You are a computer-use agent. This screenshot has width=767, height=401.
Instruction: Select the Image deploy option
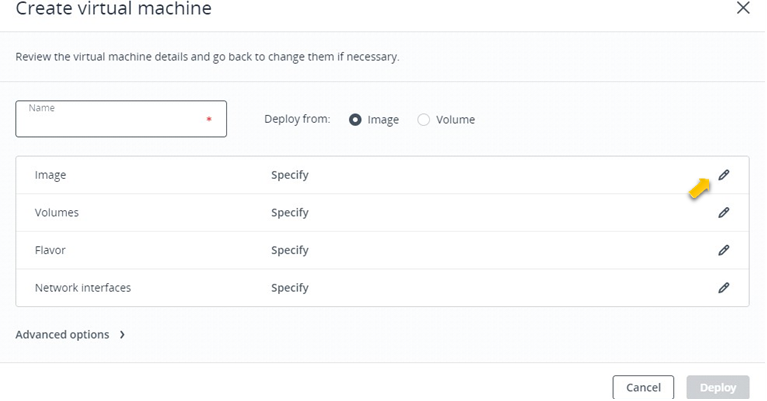tap(355, 120)
